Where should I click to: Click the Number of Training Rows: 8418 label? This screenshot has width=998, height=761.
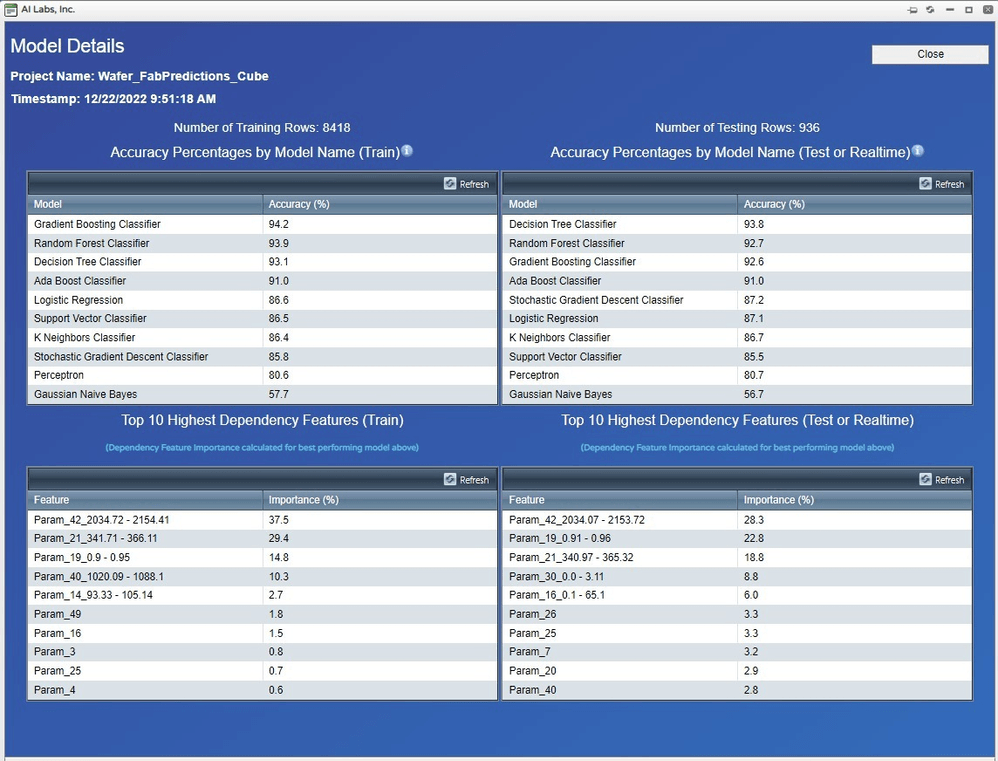(262, 128)
